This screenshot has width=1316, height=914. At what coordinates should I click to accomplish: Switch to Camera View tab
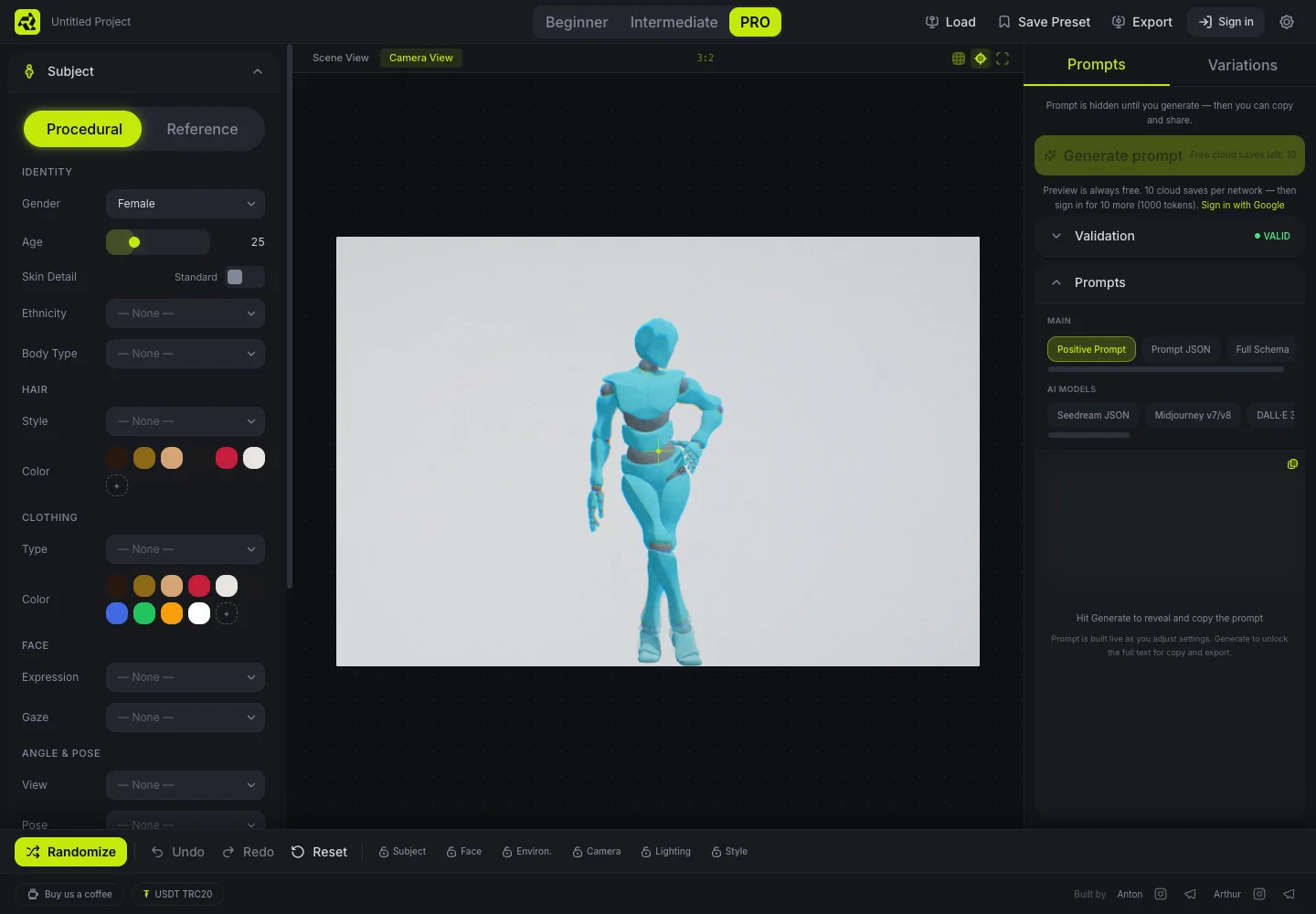click(x=421, y=58)
